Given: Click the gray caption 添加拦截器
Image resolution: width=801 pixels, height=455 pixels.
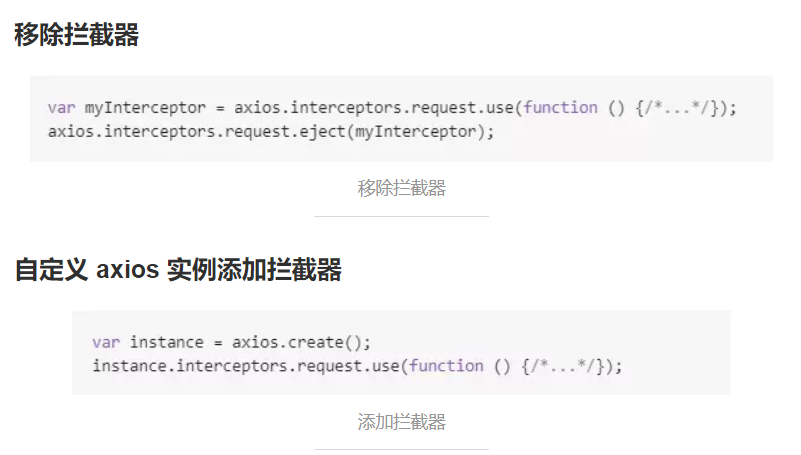Looking at the screenshot, I should tap(401, 421).
